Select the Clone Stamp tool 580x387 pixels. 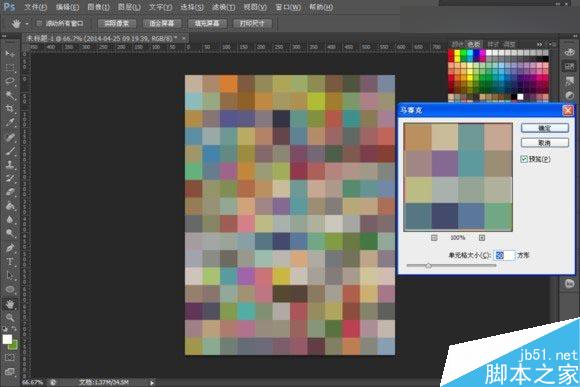coord(10,164)
